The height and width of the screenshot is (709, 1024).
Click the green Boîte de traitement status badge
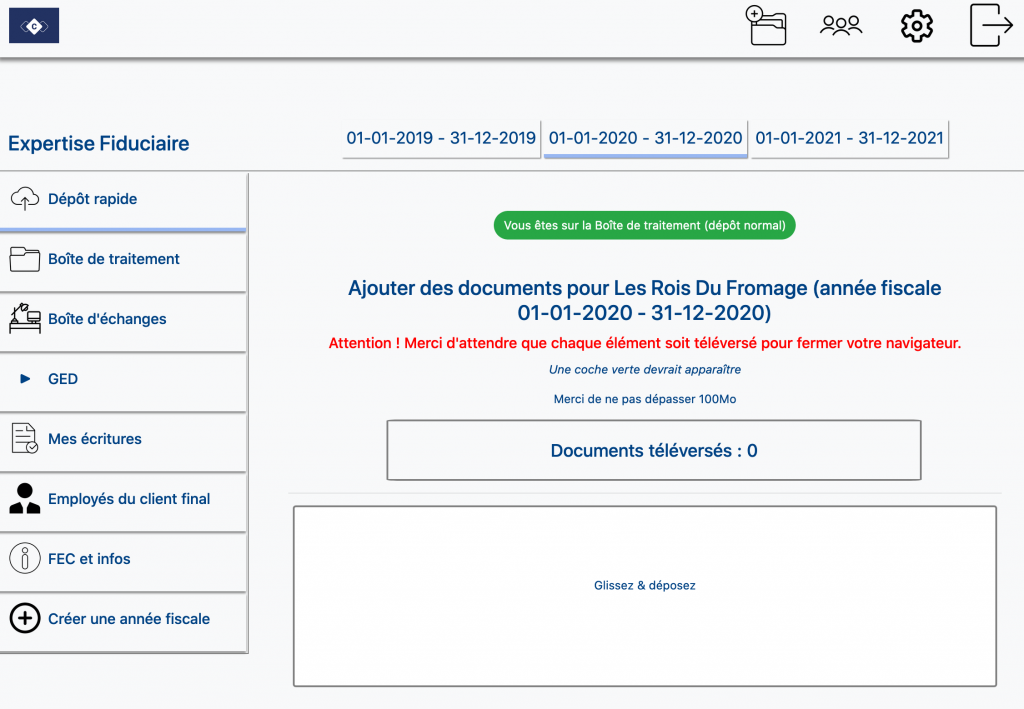[x=645, y=225]
